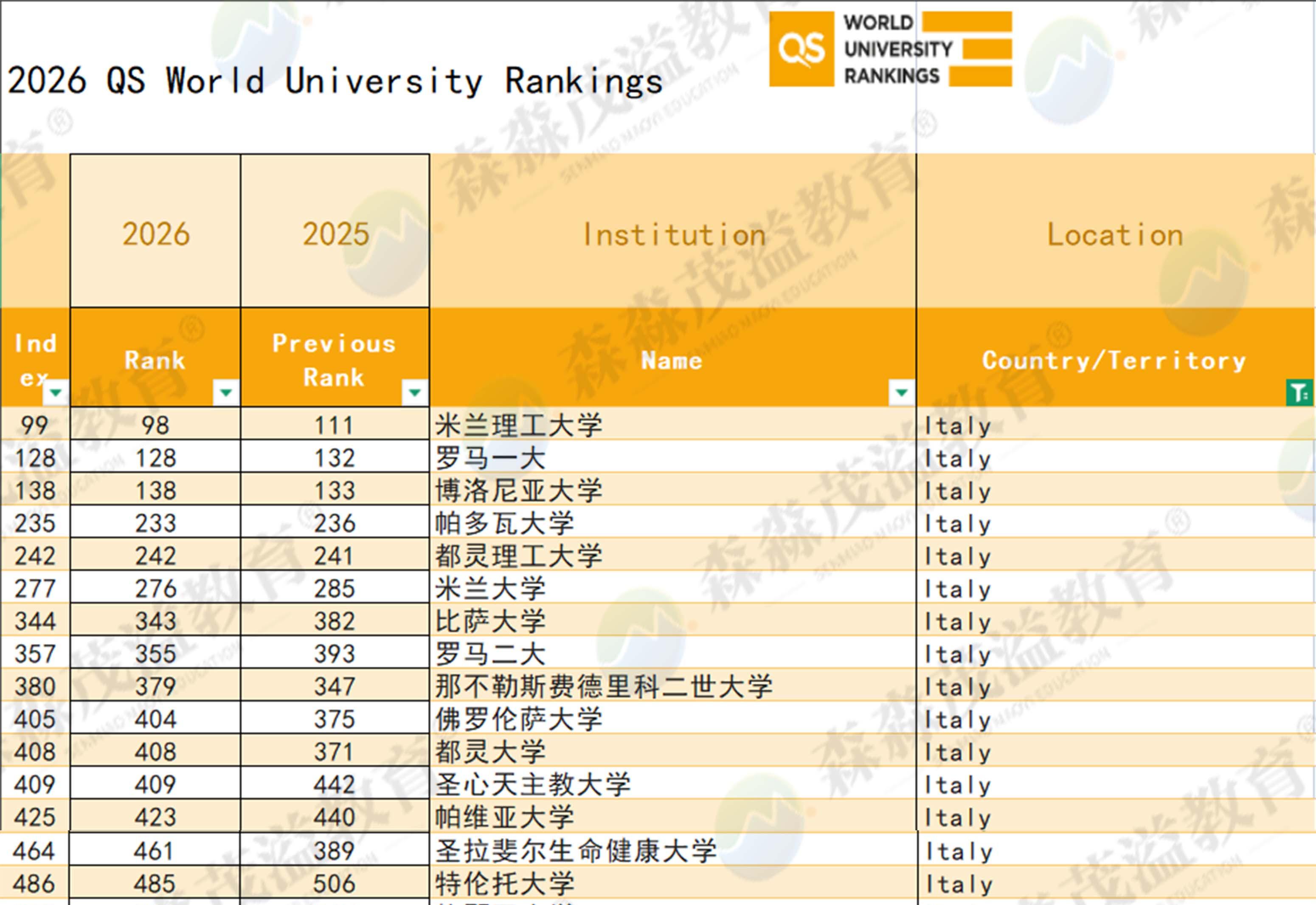This screenshot has width=1316, height=905.
Task: Open the Previous Rank filter dropdown
Action: pos(414,392)
